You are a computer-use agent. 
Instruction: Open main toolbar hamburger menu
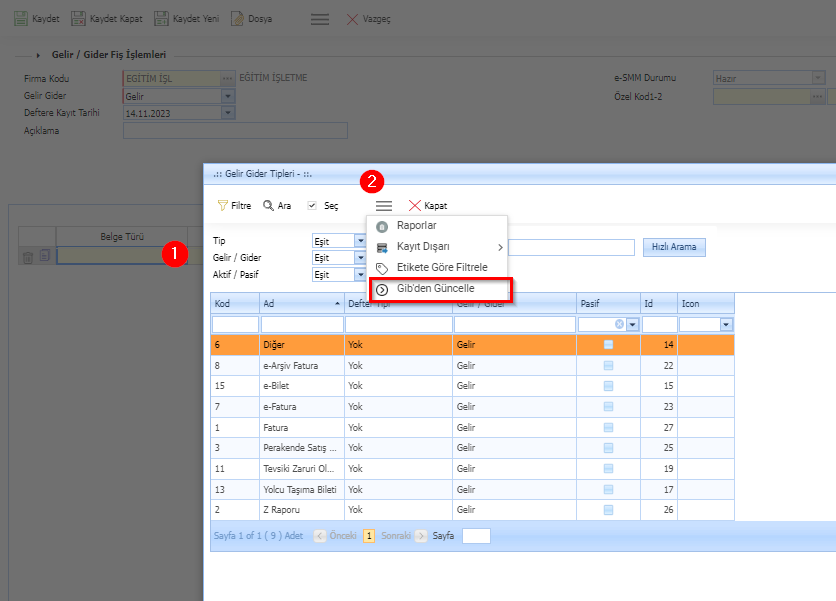(320, 19)
